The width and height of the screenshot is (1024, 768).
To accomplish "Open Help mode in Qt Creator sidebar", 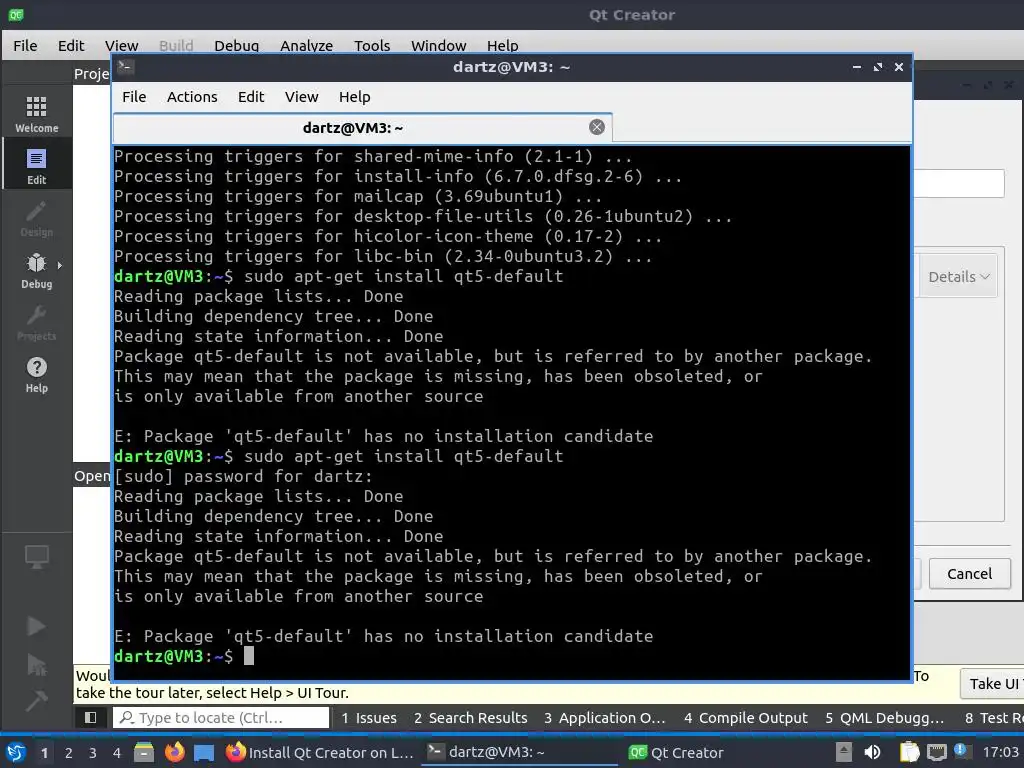I will 37,375.
